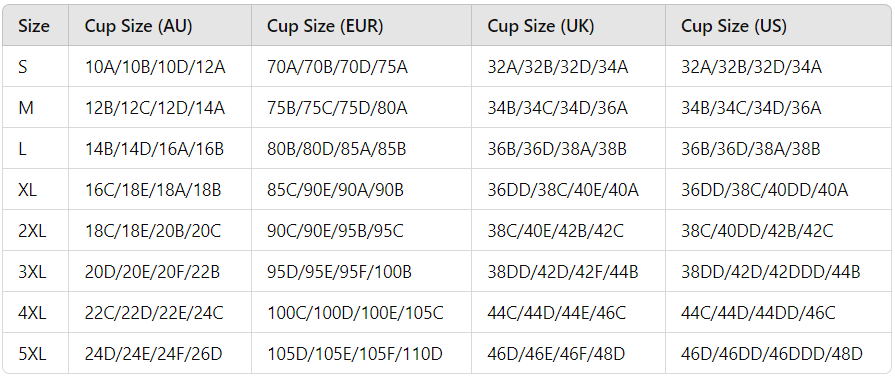The height and width of the screenshot is (379, 895).
Task: Select the cell 46D/46DD/46DDD/48D
Action: tap(779, 354)
